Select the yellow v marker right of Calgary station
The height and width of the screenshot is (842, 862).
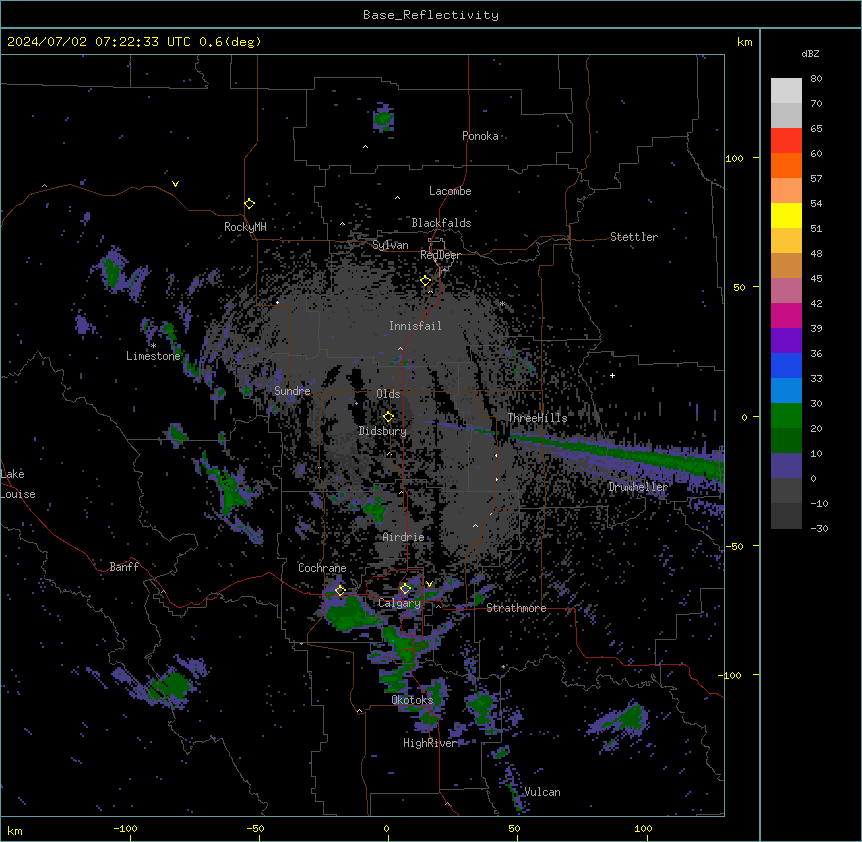[x=429, y=584]
